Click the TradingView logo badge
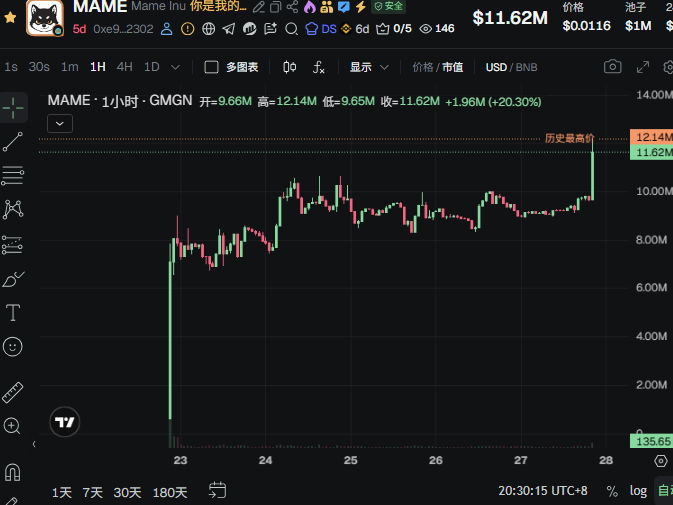Screen dimensions: 673x505 point(64,422)
